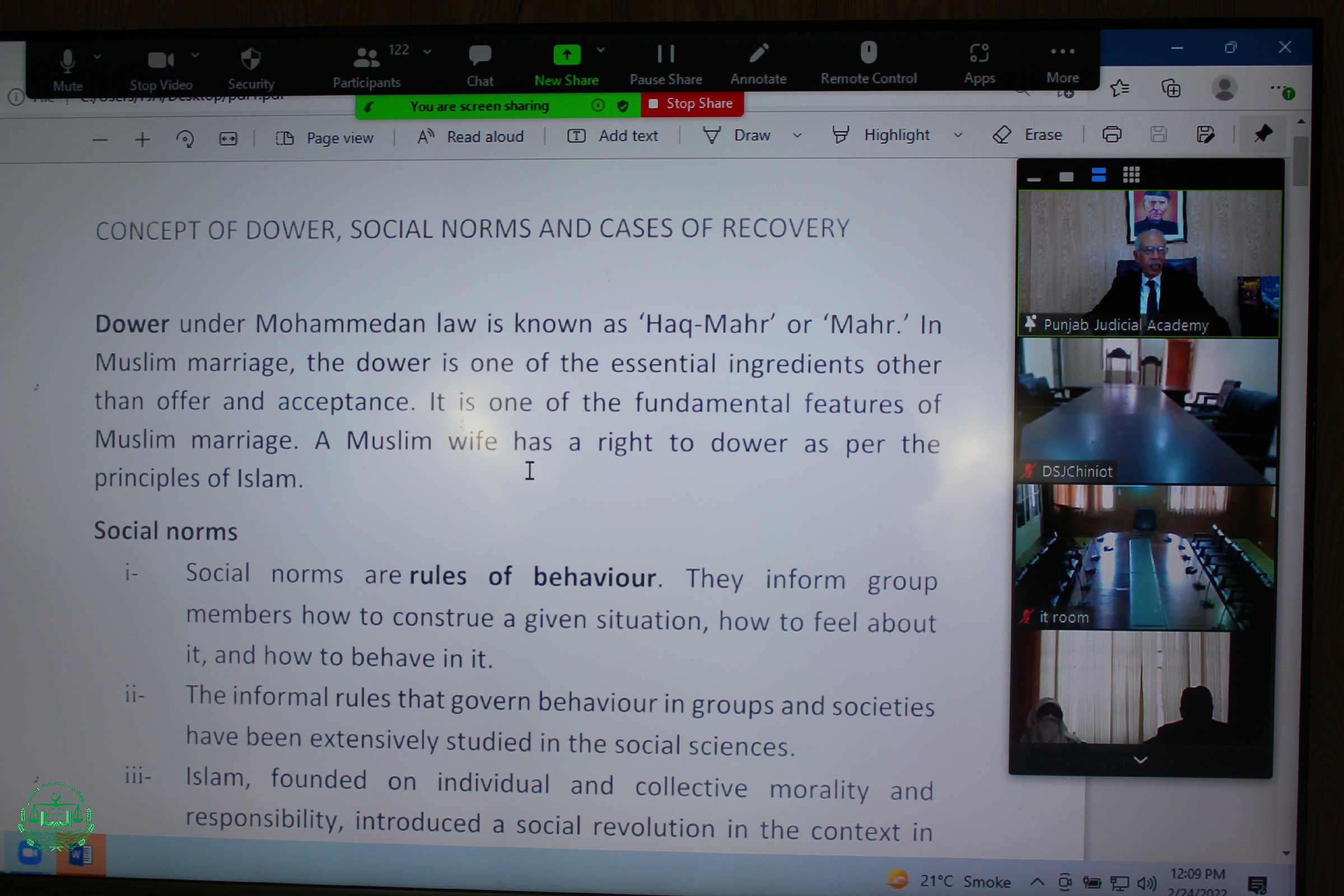This screenshot has width=1344, height=896.
Task: Expand more video thumbnails chevron
Action: [x=1140, y=759]
